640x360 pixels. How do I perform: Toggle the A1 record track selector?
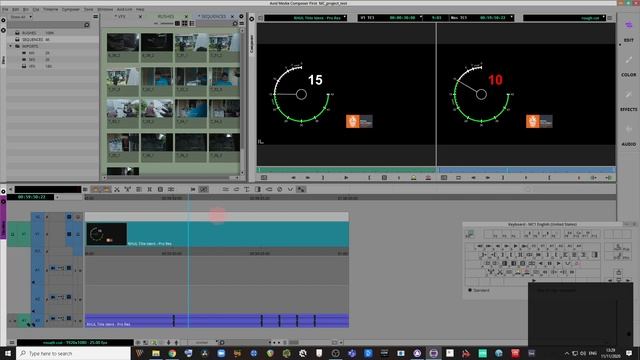point(38,270)
